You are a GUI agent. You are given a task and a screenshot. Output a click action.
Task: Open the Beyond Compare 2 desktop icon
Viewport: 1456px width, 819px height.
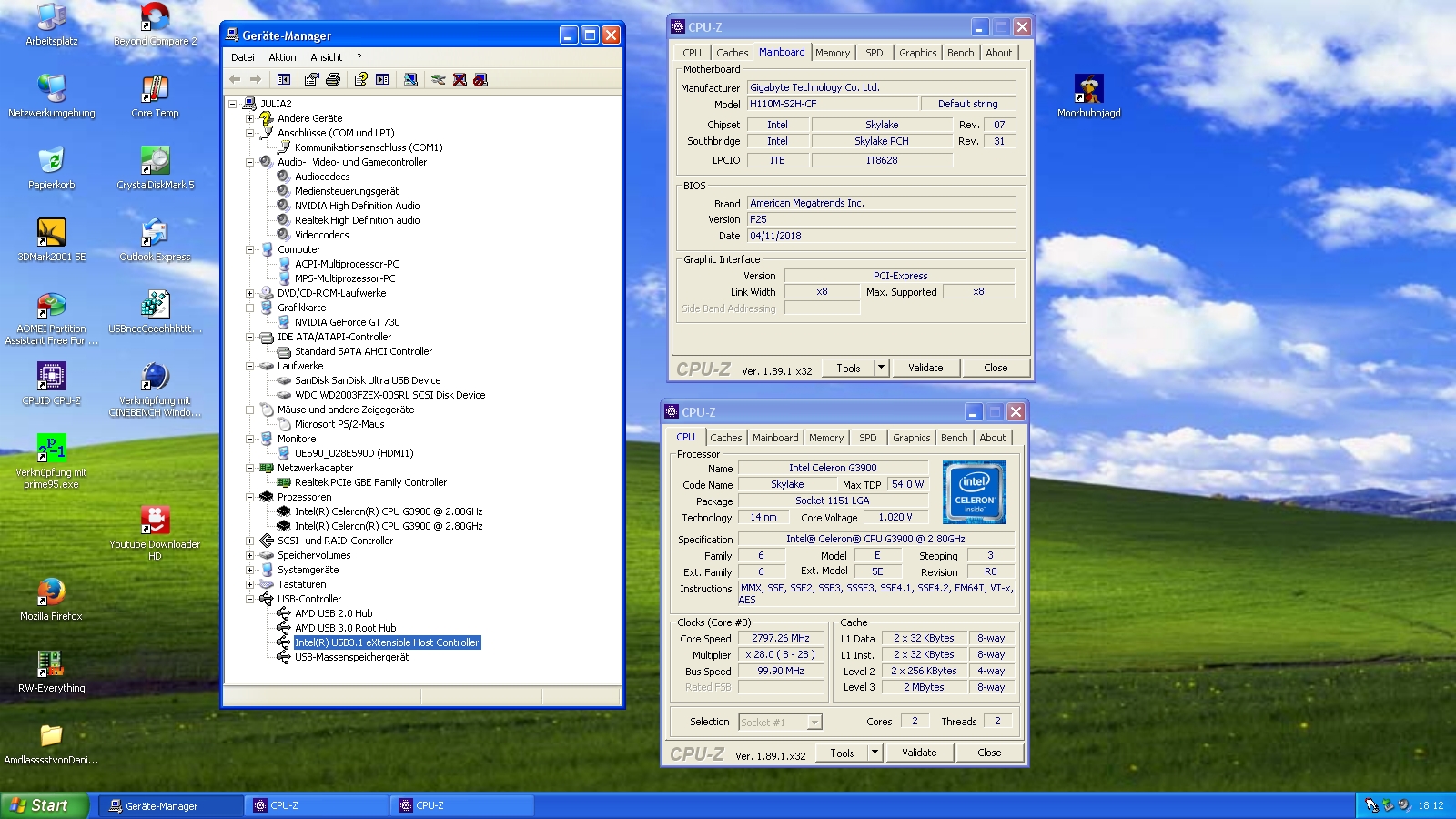pyautogui.click(x=155, y=25)
